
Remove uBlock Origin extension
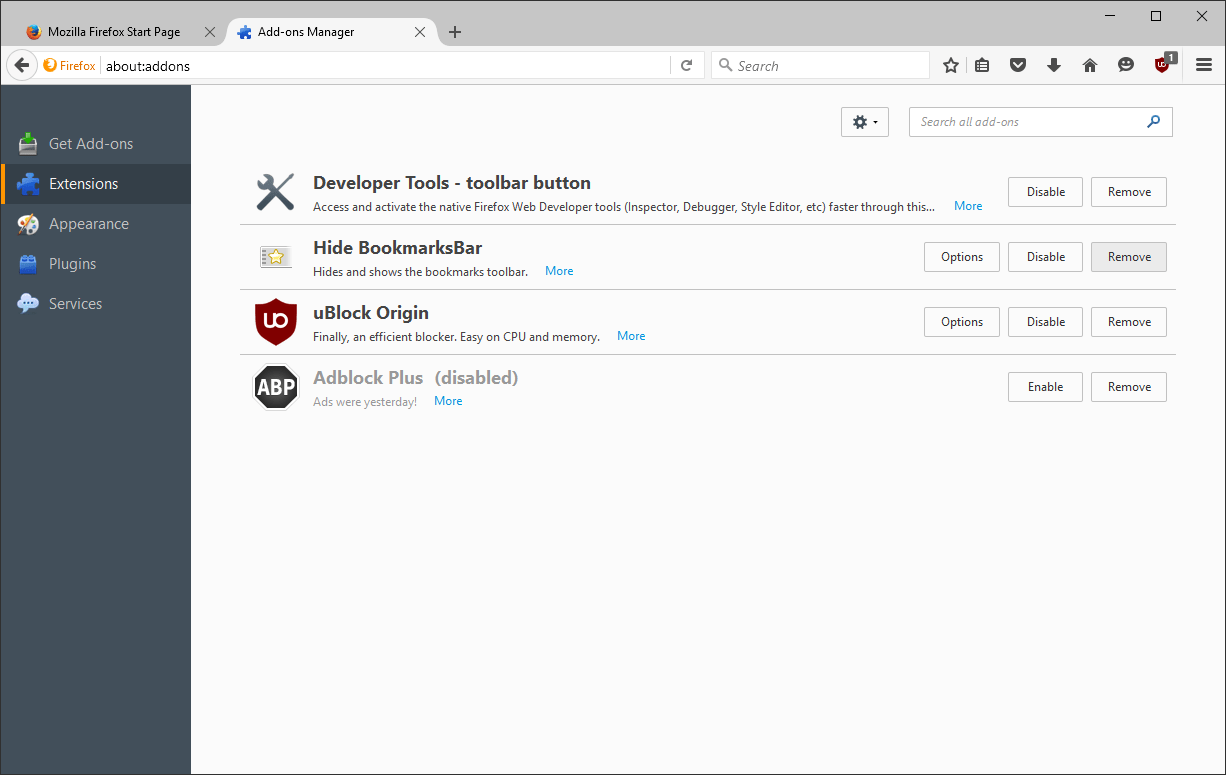(1129, 322)
